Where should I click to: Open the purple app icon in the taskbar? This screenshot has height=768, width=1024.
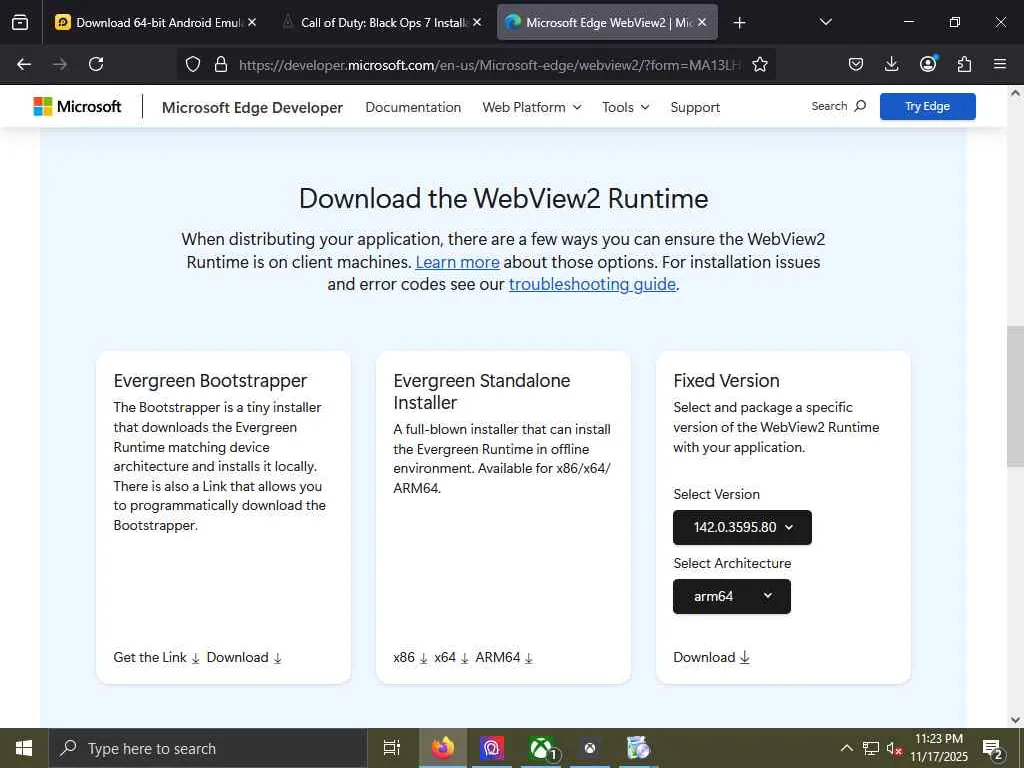pyautogui.click(x=492, y=748)
